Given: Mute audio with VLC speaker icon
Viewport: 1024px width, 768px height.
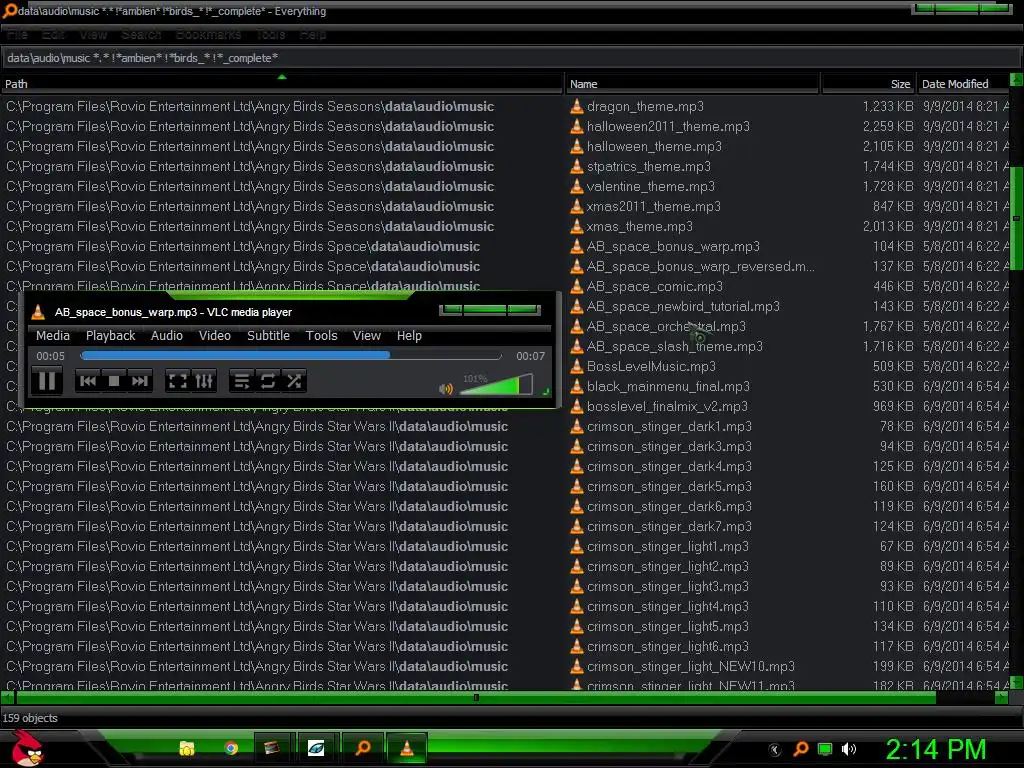Looking at the screenshot, I should point(445,389).
